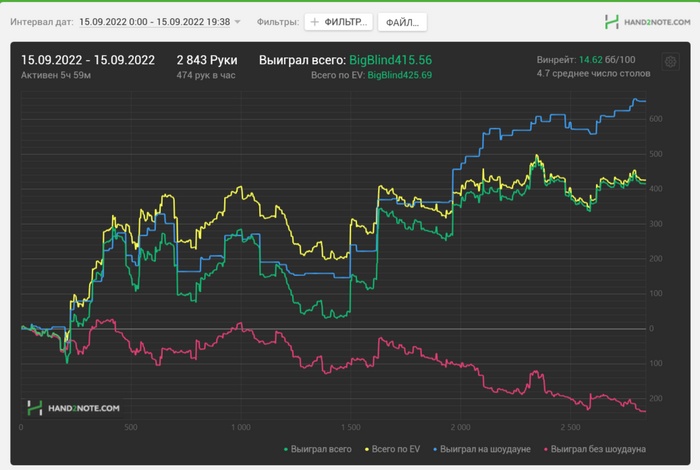Image resolution: width=700 pixels, height=470 pixels.
Task: Toggle the Выиграл без шоудауна legend series
Action: (x=595, y=449)
